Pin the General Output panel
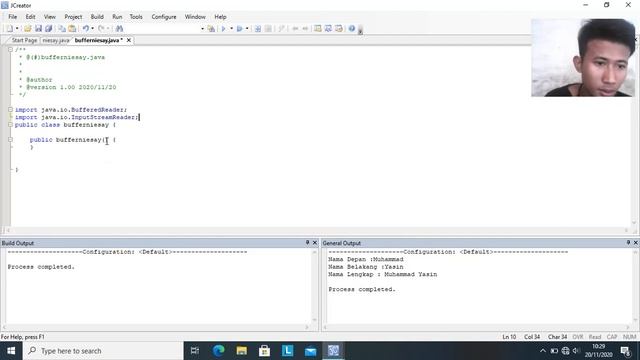 pyautogui.click(x=628, y=243)
